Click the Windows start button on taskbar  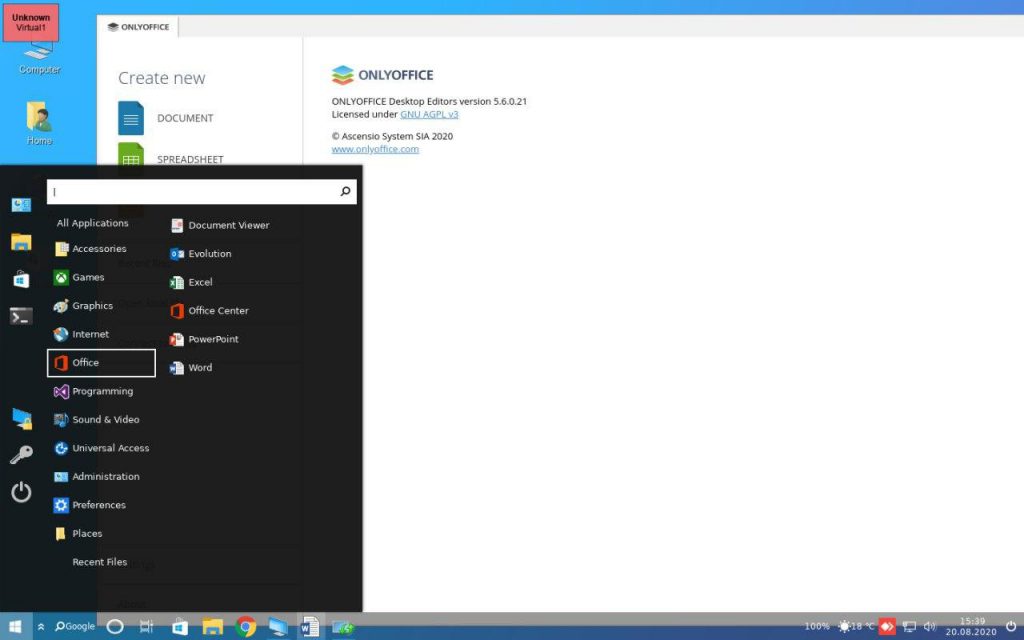pos(15,627)
